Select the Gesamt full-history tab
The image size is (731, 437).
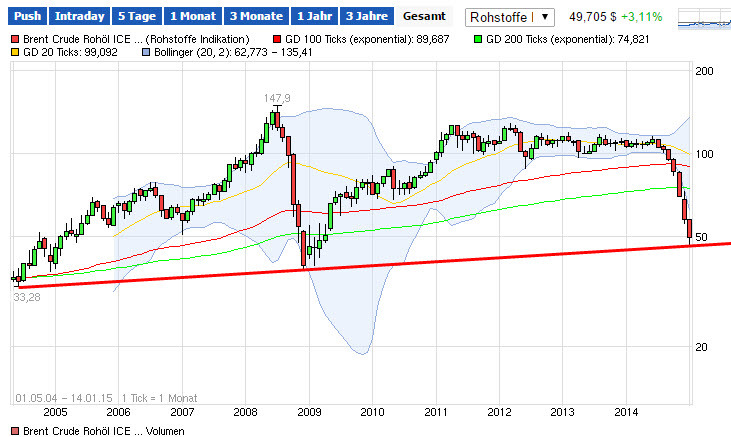tap(424, 16)
